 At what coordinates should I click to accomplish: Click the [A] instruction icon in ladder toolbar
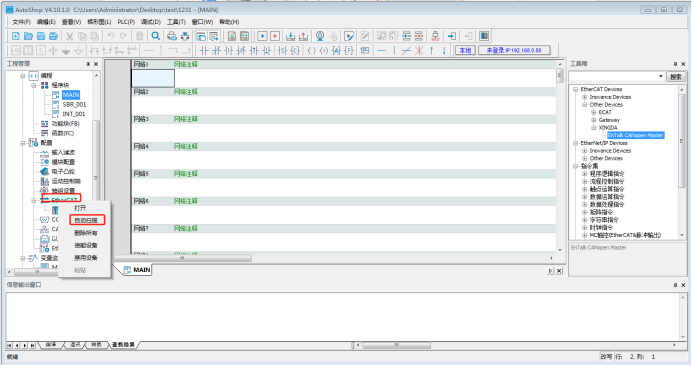click(336, 51)
